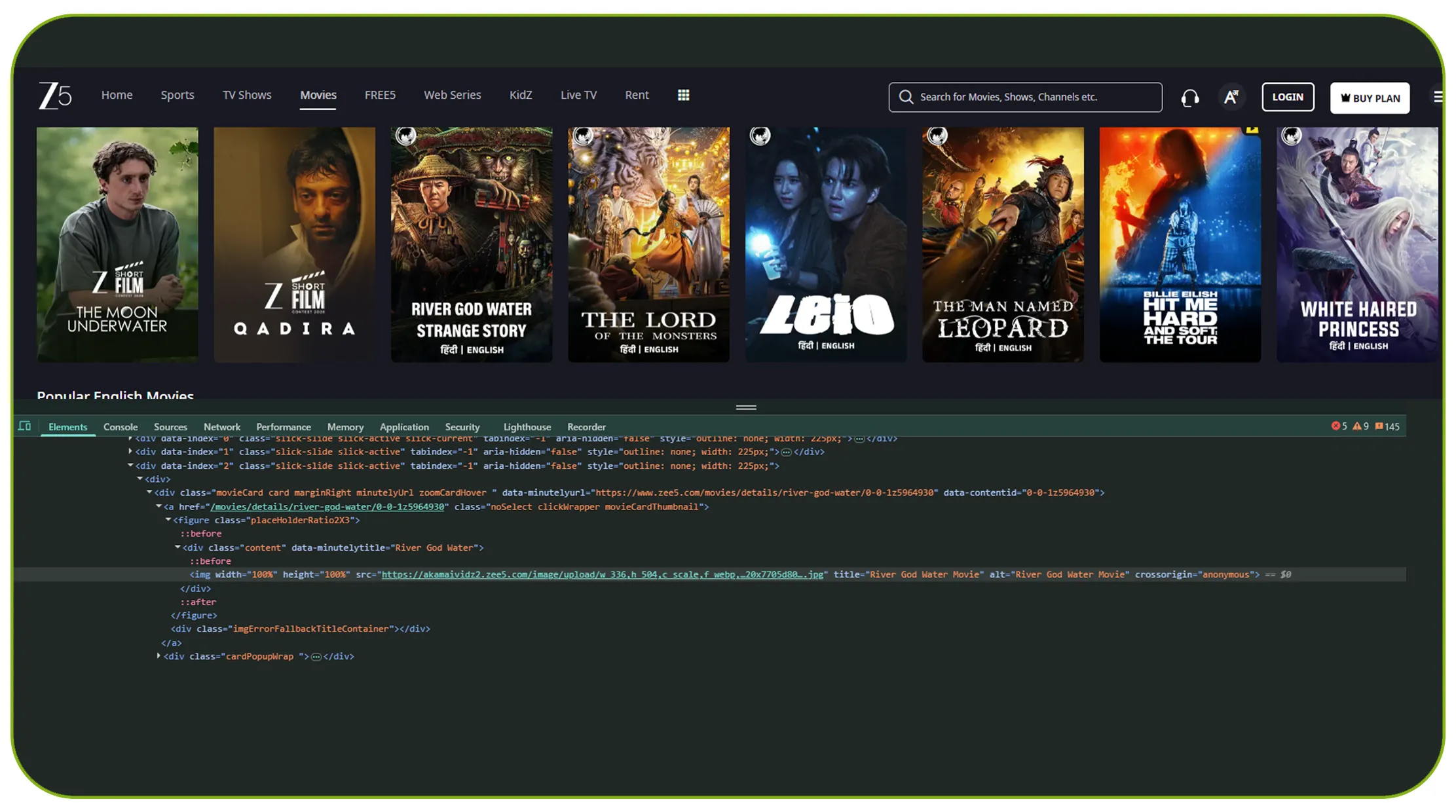The height and width of the screenshot is (812, 1456).
Task: Click the DevTools panel drag handle
Action: pyautogui.click(x=746, y=407)
